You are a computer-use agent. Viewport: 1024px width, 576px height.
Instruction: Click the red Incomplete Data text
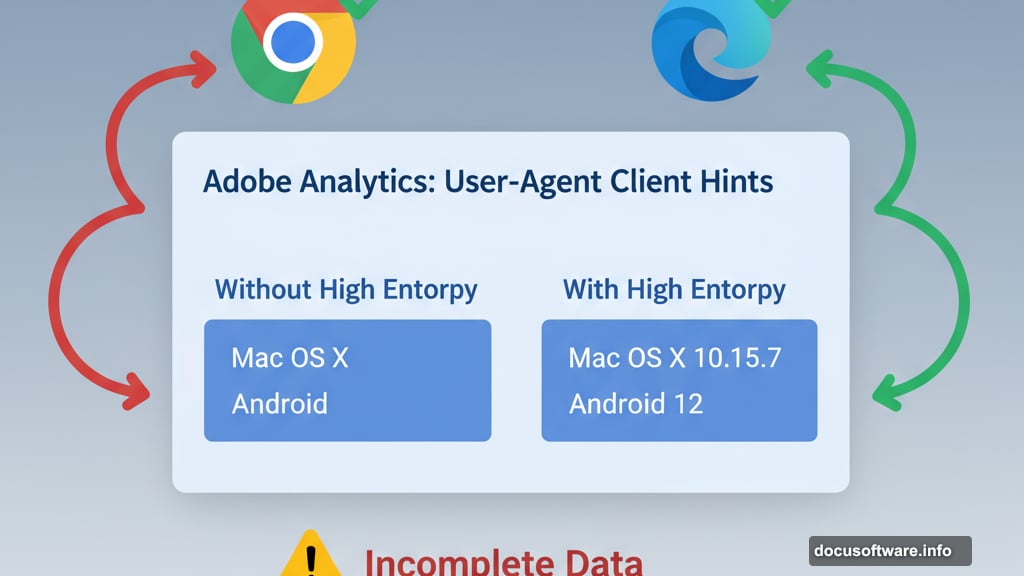pos(503,561)
